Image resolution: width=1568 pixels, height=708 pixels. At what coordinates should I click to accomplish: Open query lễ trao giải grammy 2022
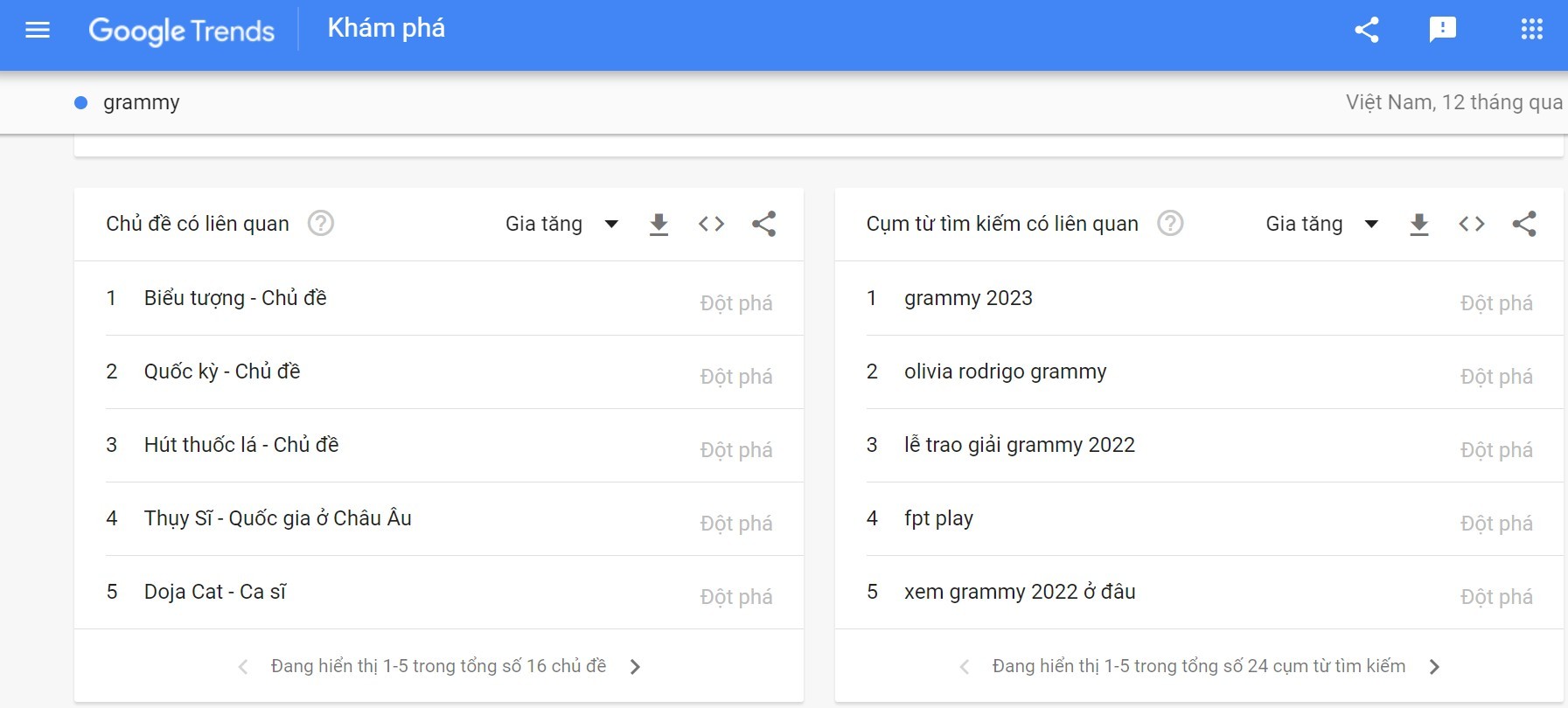[1020, 445]
